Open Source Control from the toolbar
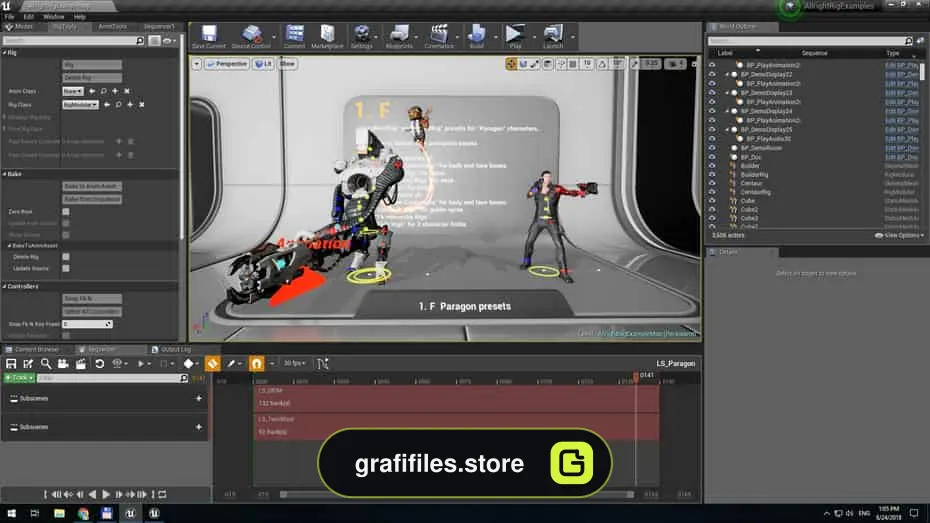Viewport: 930px width, 523px height. [x=251, y=36]
